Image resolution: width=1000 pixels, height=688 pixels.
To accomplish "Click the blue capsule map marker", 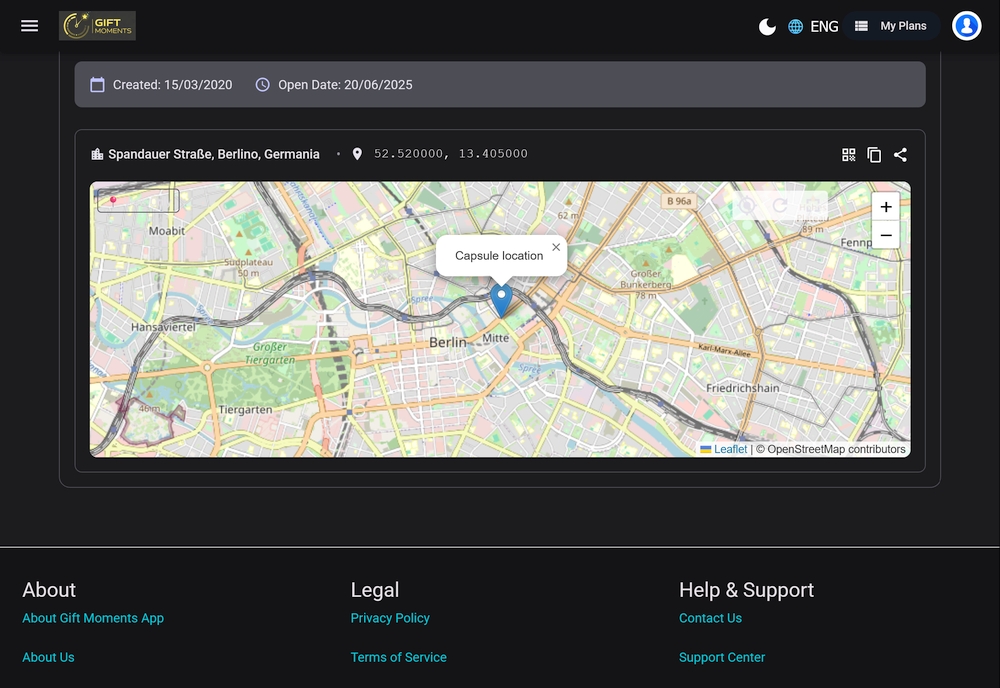I will tap(501, 299).
